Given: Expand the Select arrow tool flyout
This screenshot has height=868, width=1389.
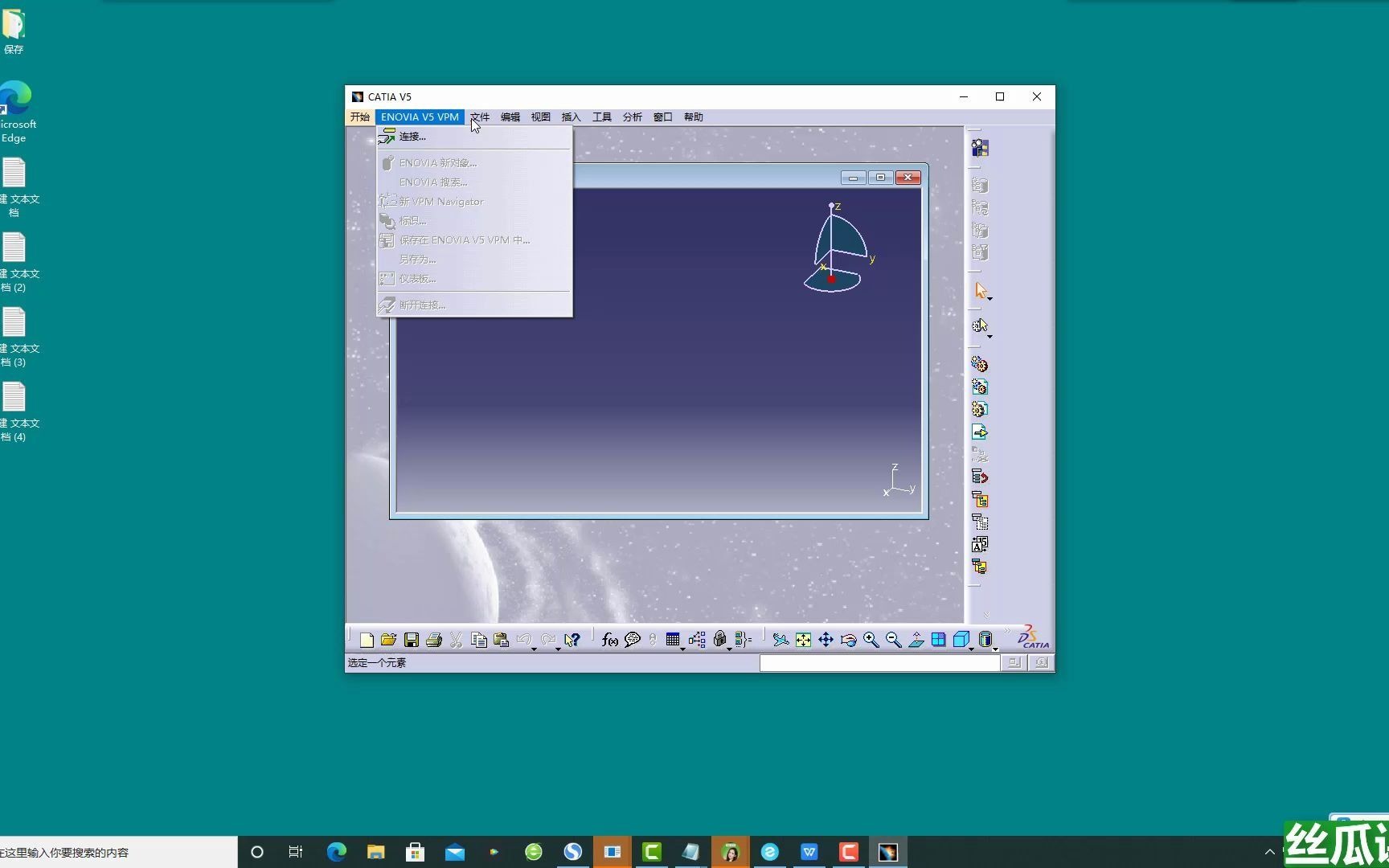Looking at the screenshot, I should tap(990, 299).
